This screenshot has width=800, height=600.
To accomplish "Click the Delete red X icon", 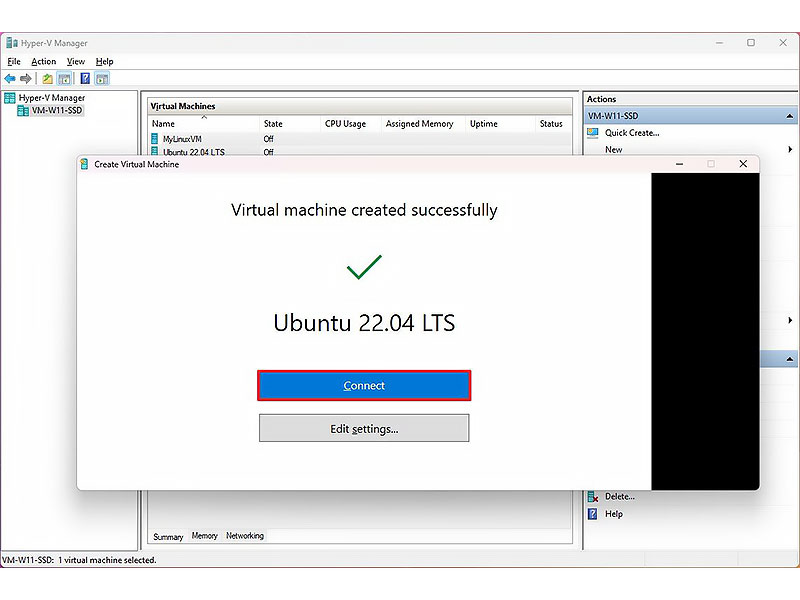I will point(592,496).
